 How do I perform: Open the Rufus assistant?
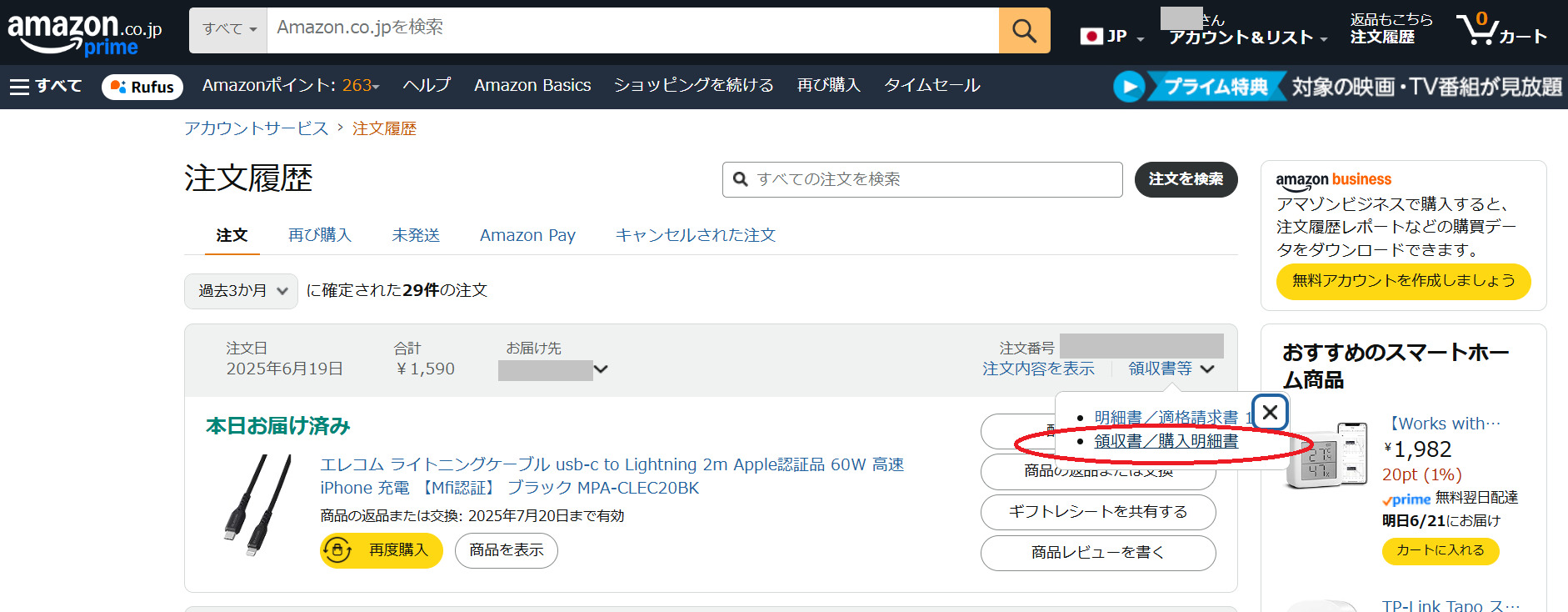[x=142, y=87]
